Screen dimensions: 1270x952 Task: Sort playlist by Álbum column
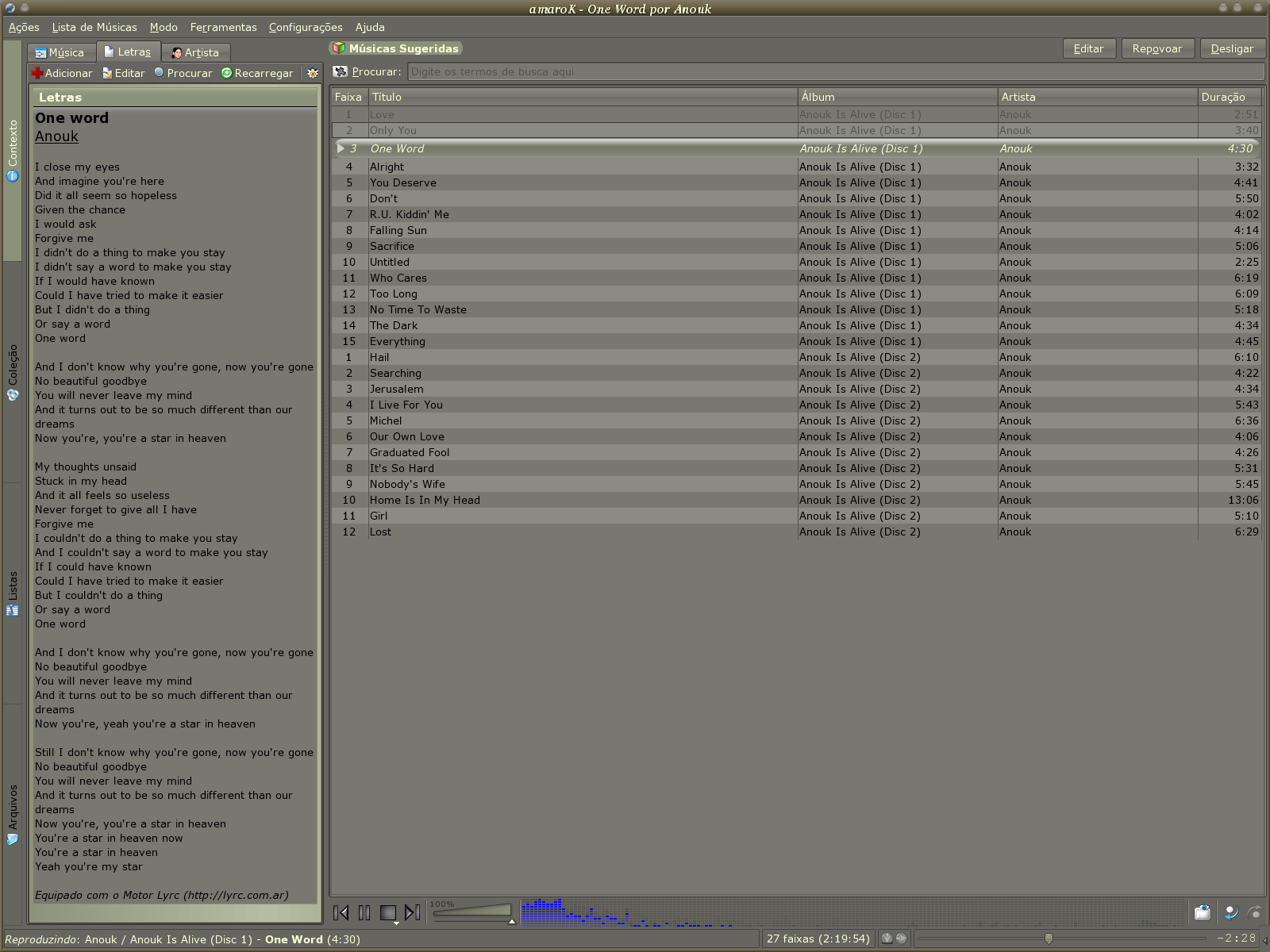897,97
